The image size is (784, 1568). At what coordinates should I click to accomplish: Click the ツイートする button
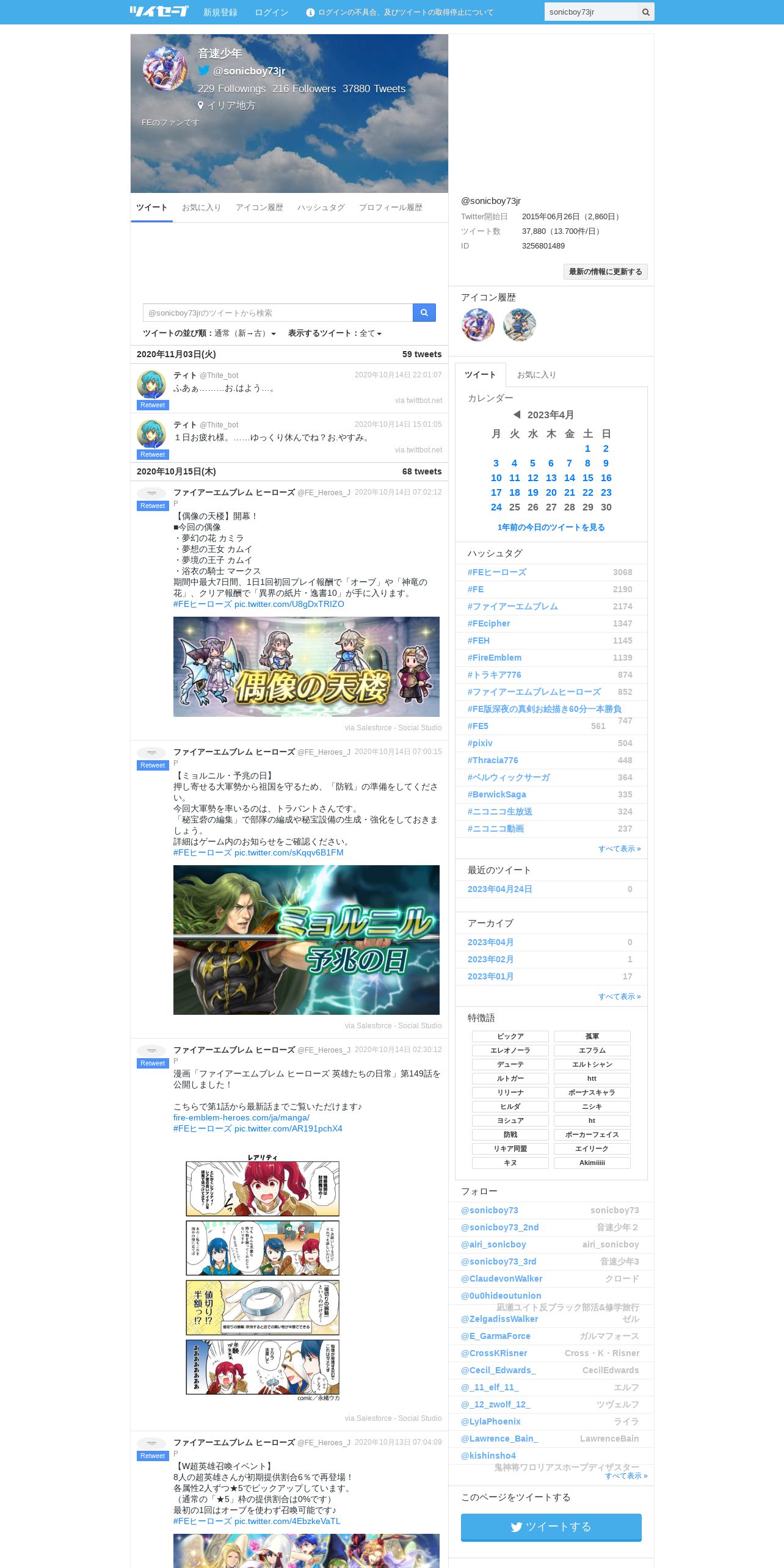(551, 1526)
